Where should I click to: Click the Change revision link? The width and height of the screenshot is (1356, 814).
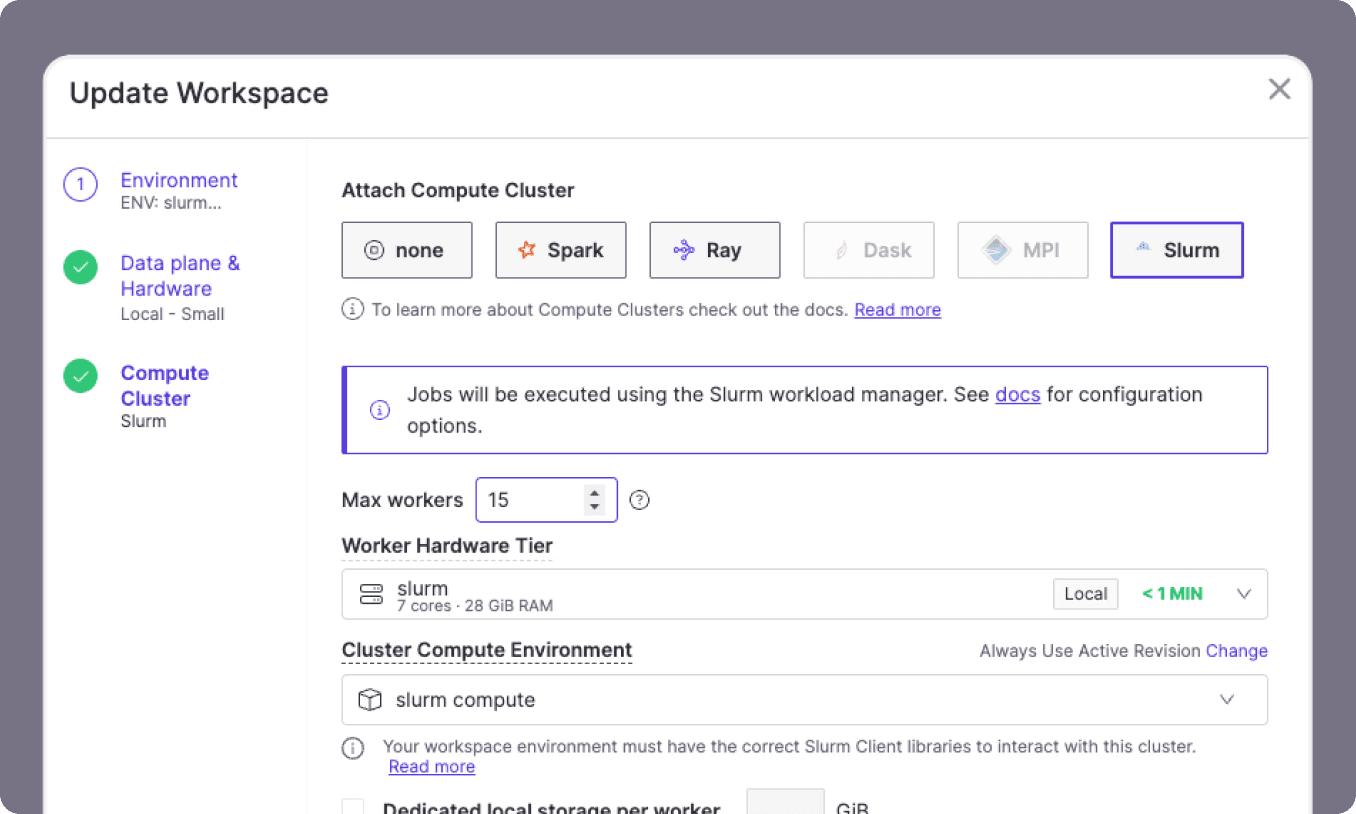[1237, 651]
